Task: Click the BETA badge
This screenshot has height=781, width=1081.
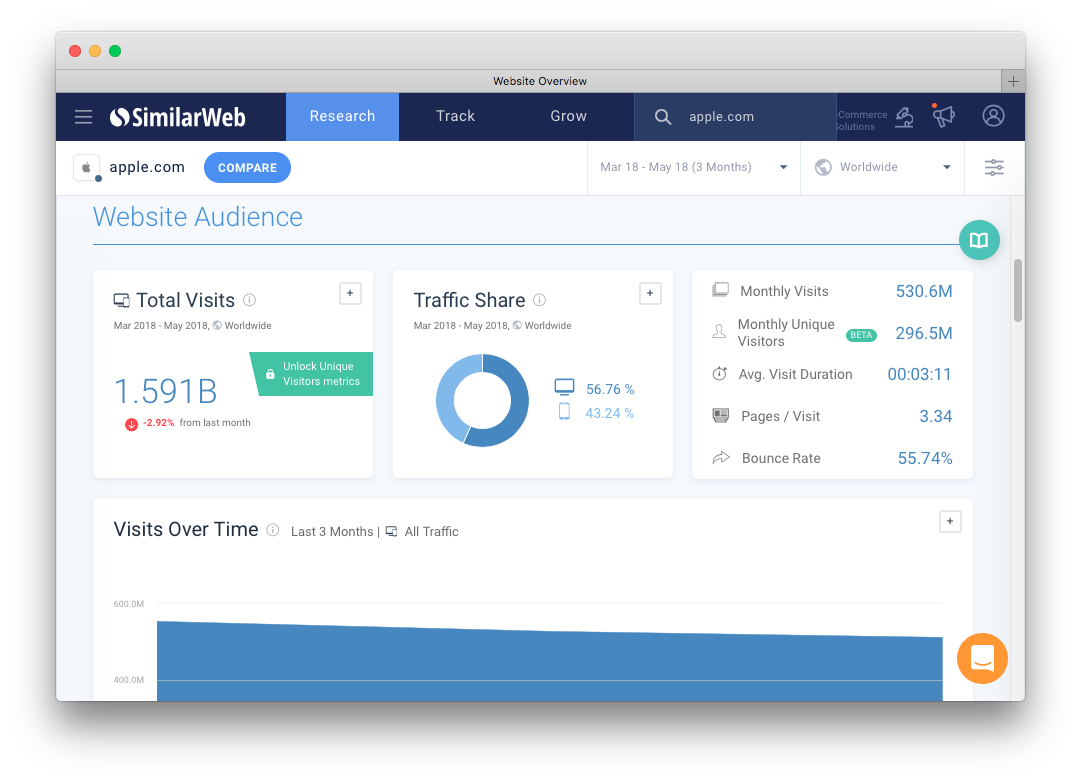Action: [861, 335]
